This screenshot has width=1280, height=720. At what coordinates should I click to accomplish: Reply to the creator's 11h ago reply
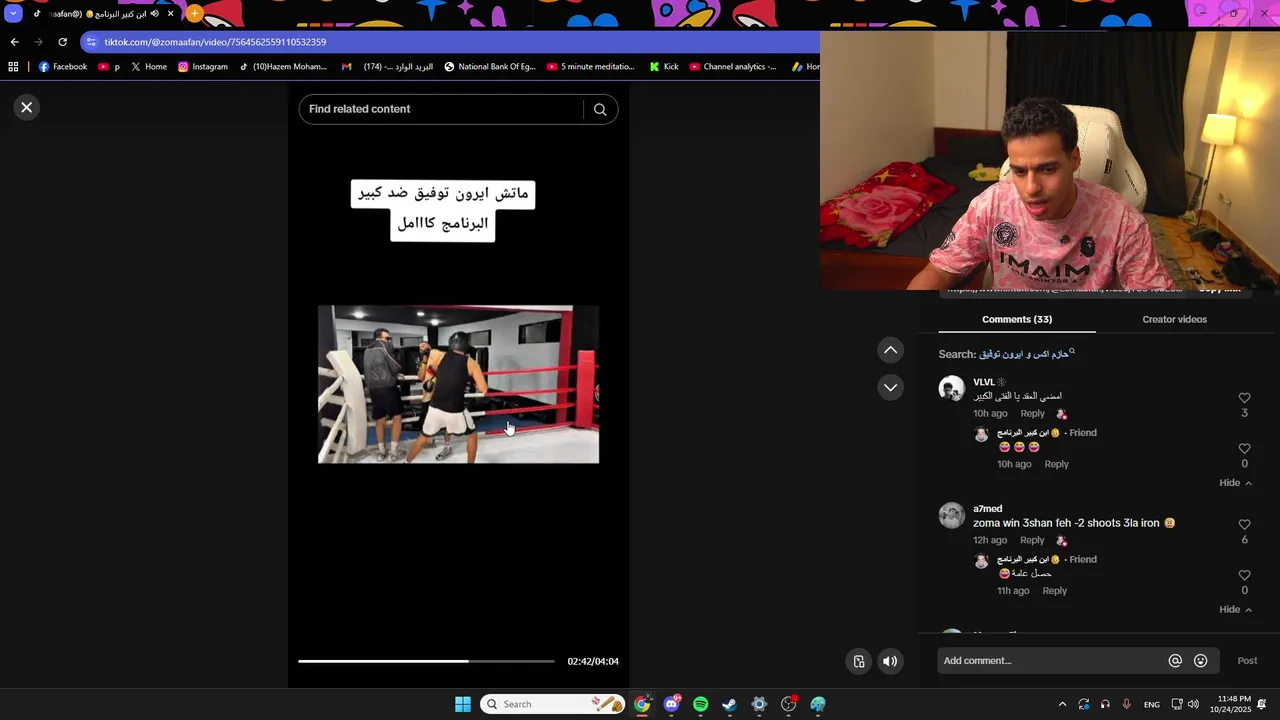(x=1054, y=591)
